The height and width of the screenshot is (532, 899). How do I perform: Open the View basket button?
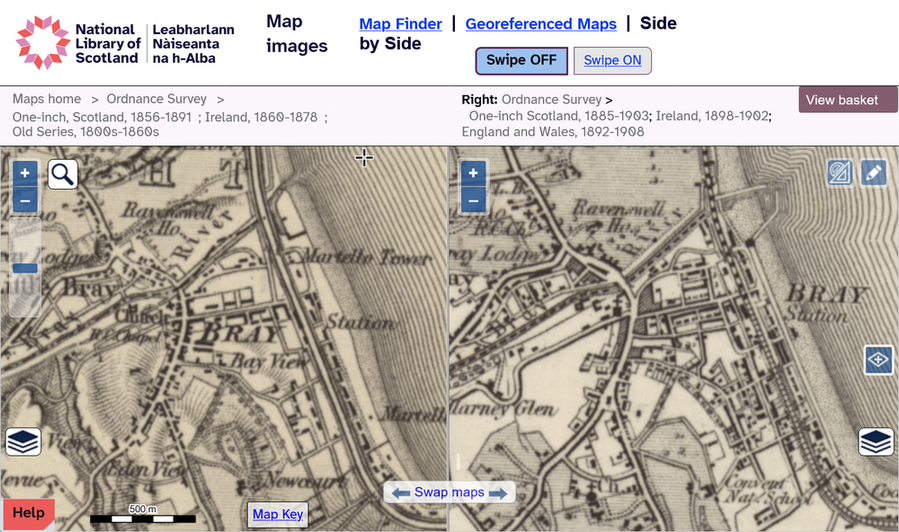842,99
